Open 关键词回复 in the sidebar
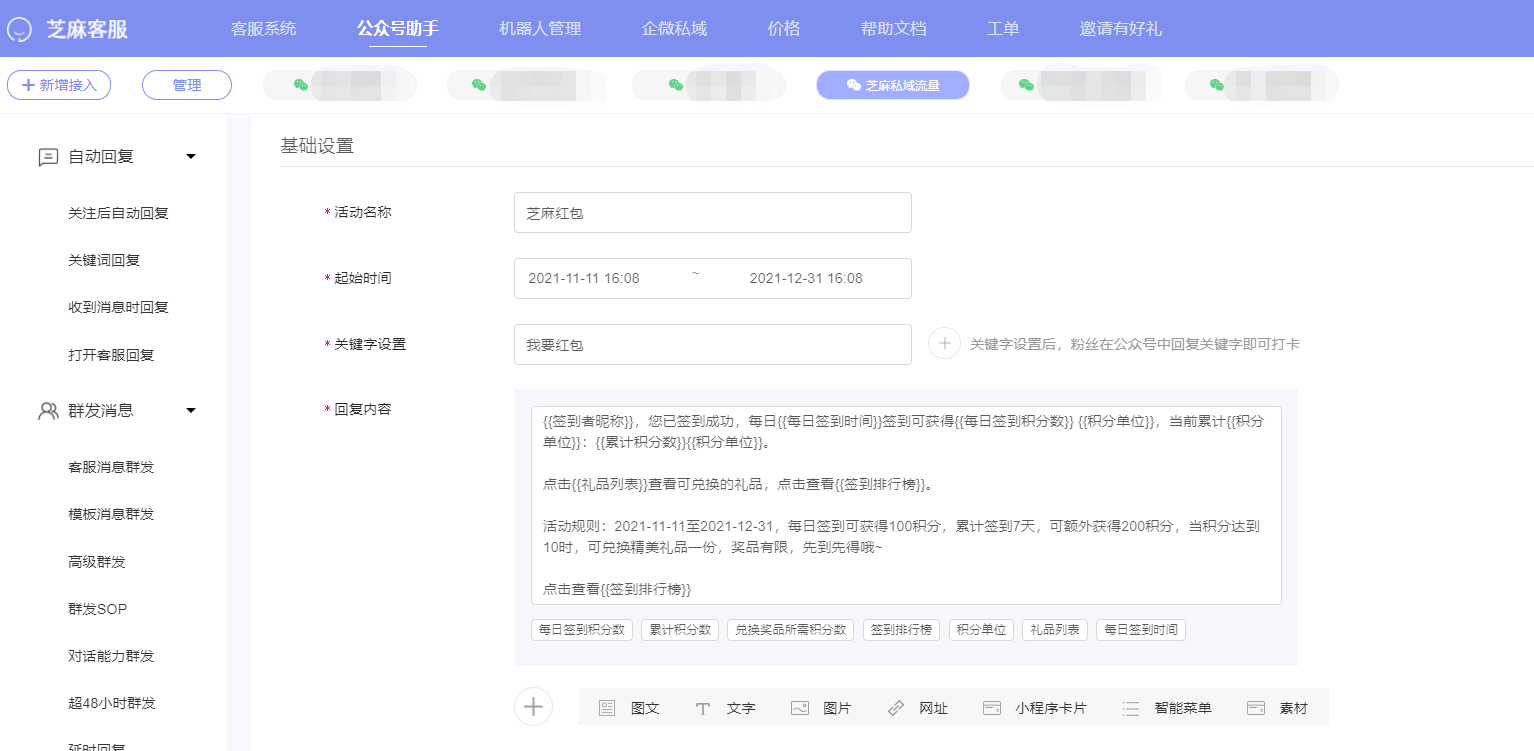Viewport: 1534px width, 751px height. click(x=104, y=260)
